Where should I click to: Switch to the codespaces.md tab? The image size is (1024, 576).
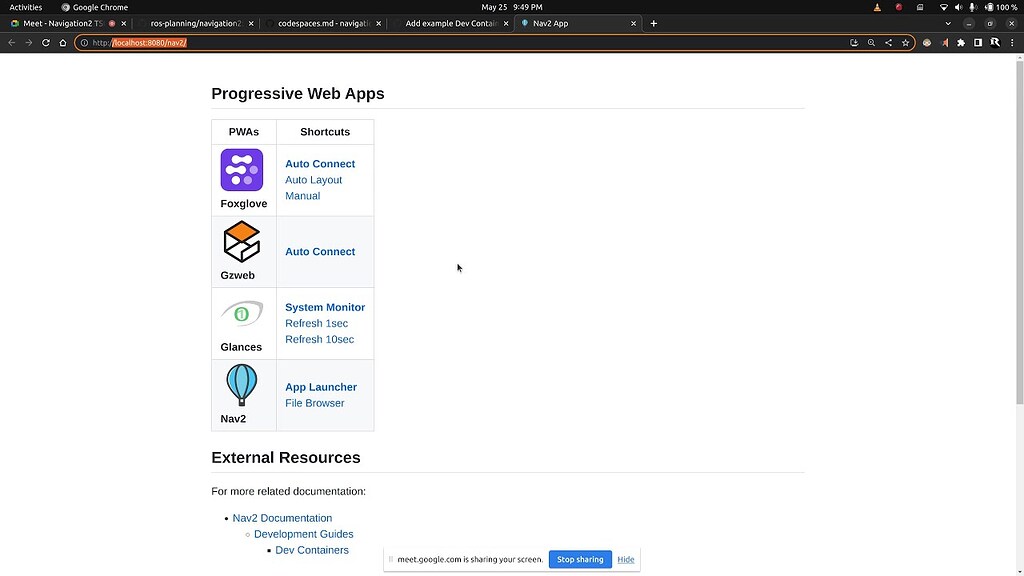(x=323, y=24)
